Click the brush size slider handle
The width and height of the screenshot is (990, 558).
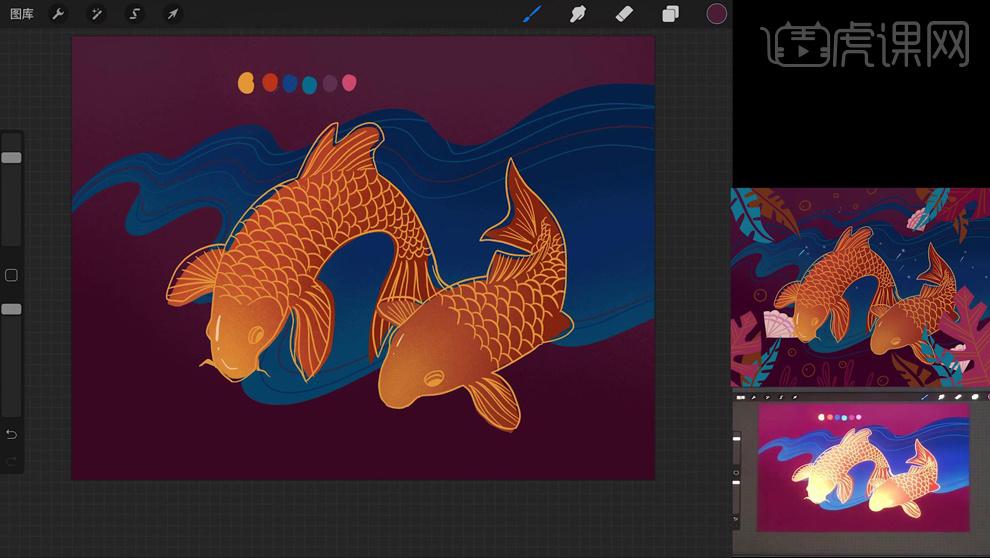click(x=11, y=157)
